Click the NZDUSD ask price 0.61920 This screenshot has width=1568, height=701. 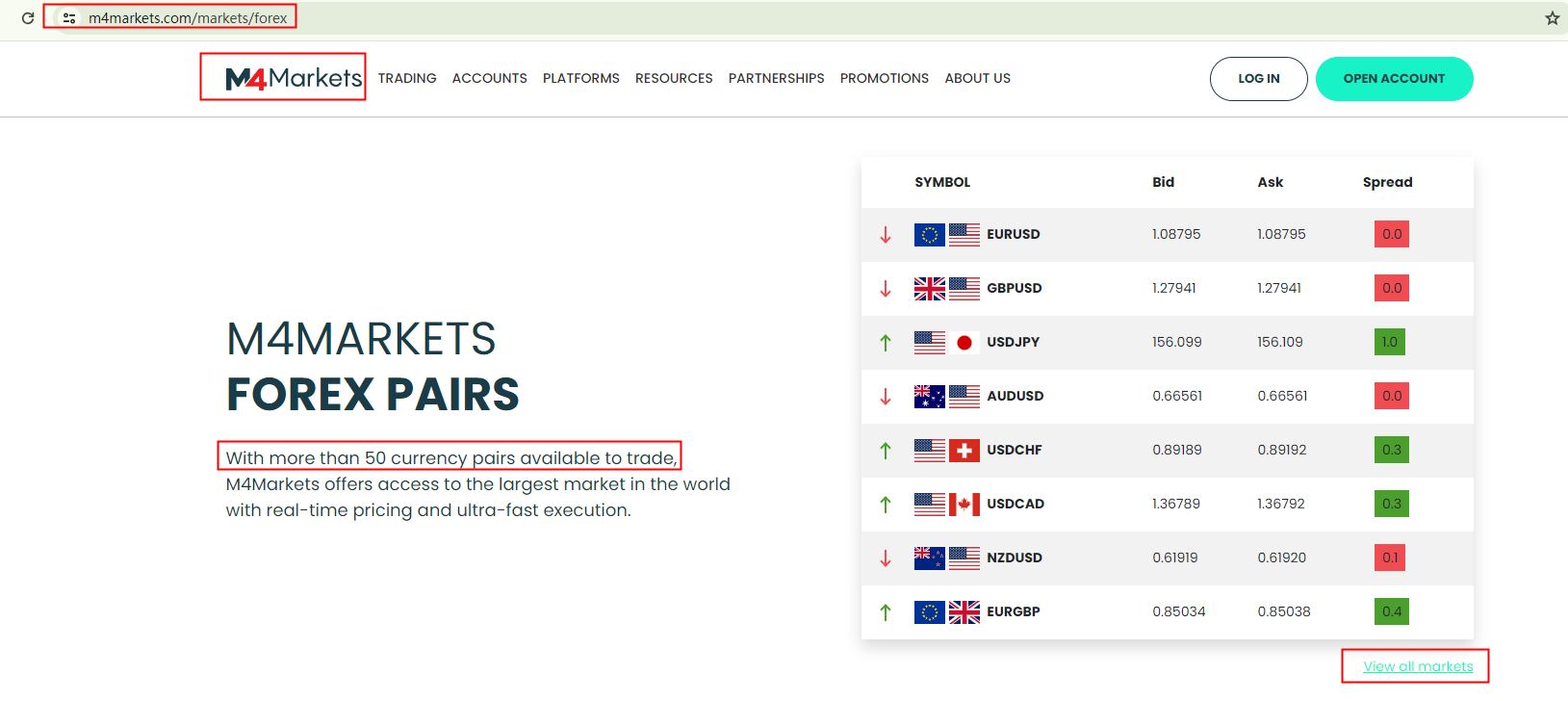coord(1282,558)
